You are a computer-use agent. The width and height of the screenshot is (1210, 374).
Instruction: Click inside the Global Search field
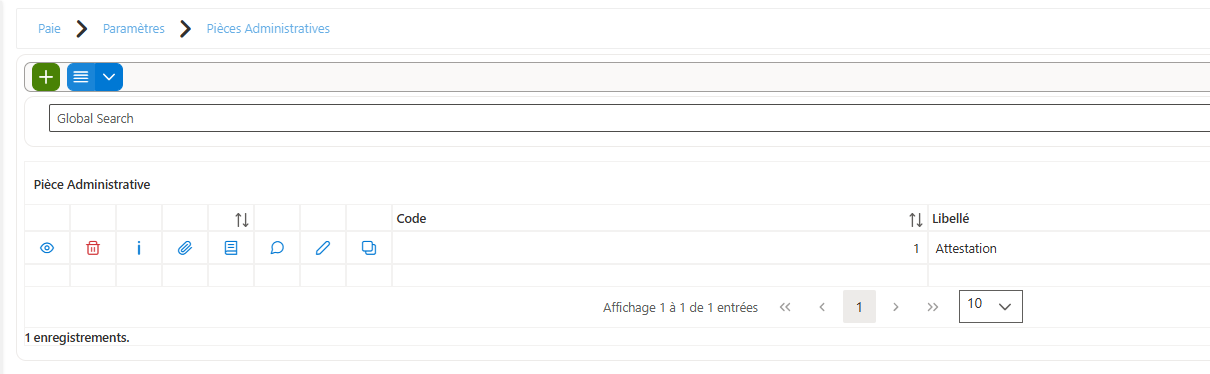629,118
